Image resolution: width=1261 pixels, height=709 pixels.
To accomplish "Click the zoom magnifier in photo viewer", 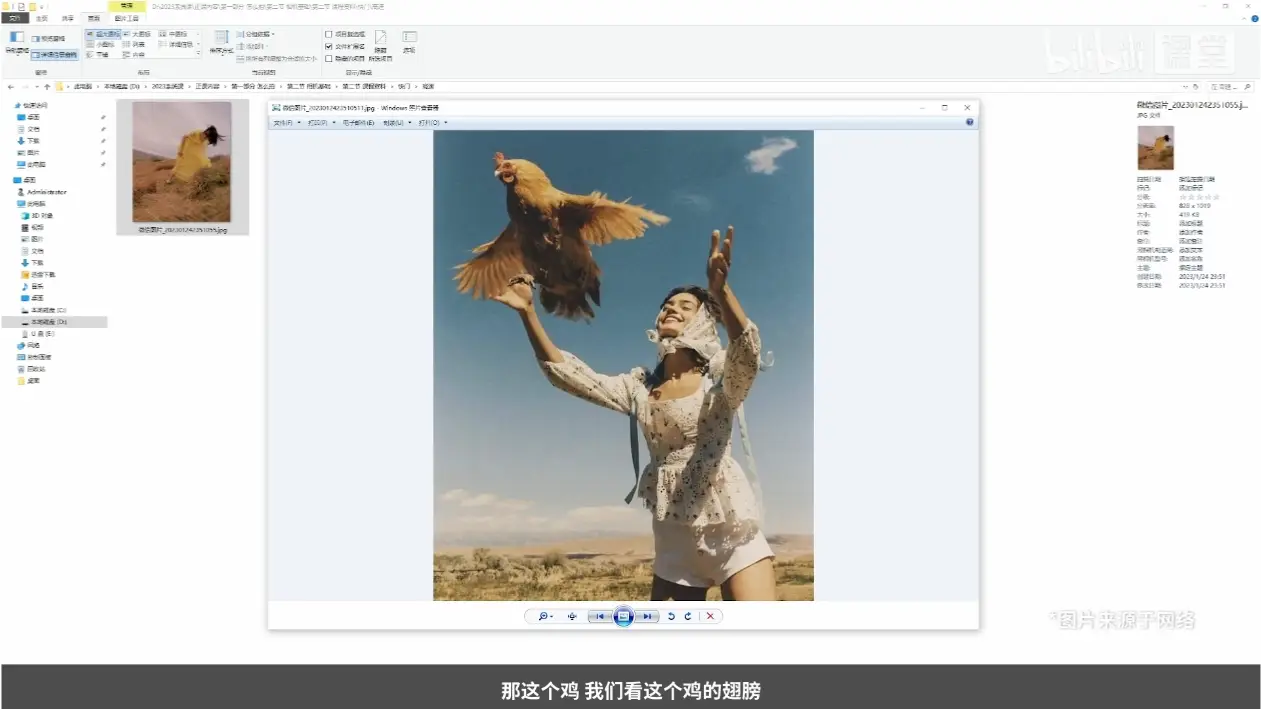I will tap(544, 617).
